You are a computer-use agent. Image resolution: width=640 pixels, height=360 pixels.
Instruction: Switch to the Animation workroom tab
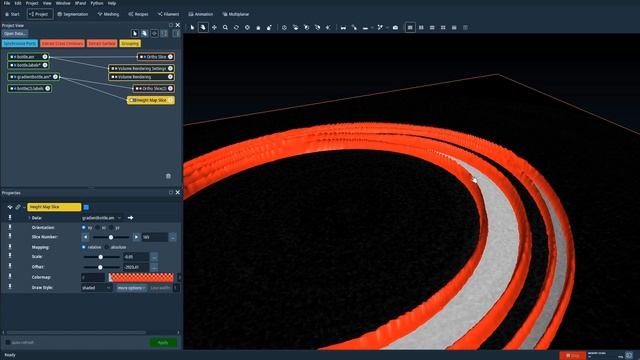[x=200, y=14]
